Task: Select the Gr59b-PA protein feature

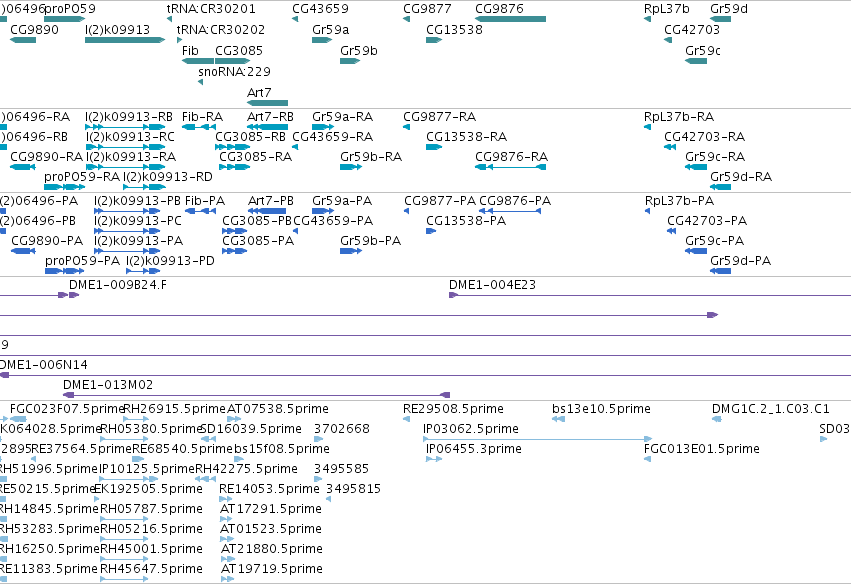Action: (x=351, y=251)
